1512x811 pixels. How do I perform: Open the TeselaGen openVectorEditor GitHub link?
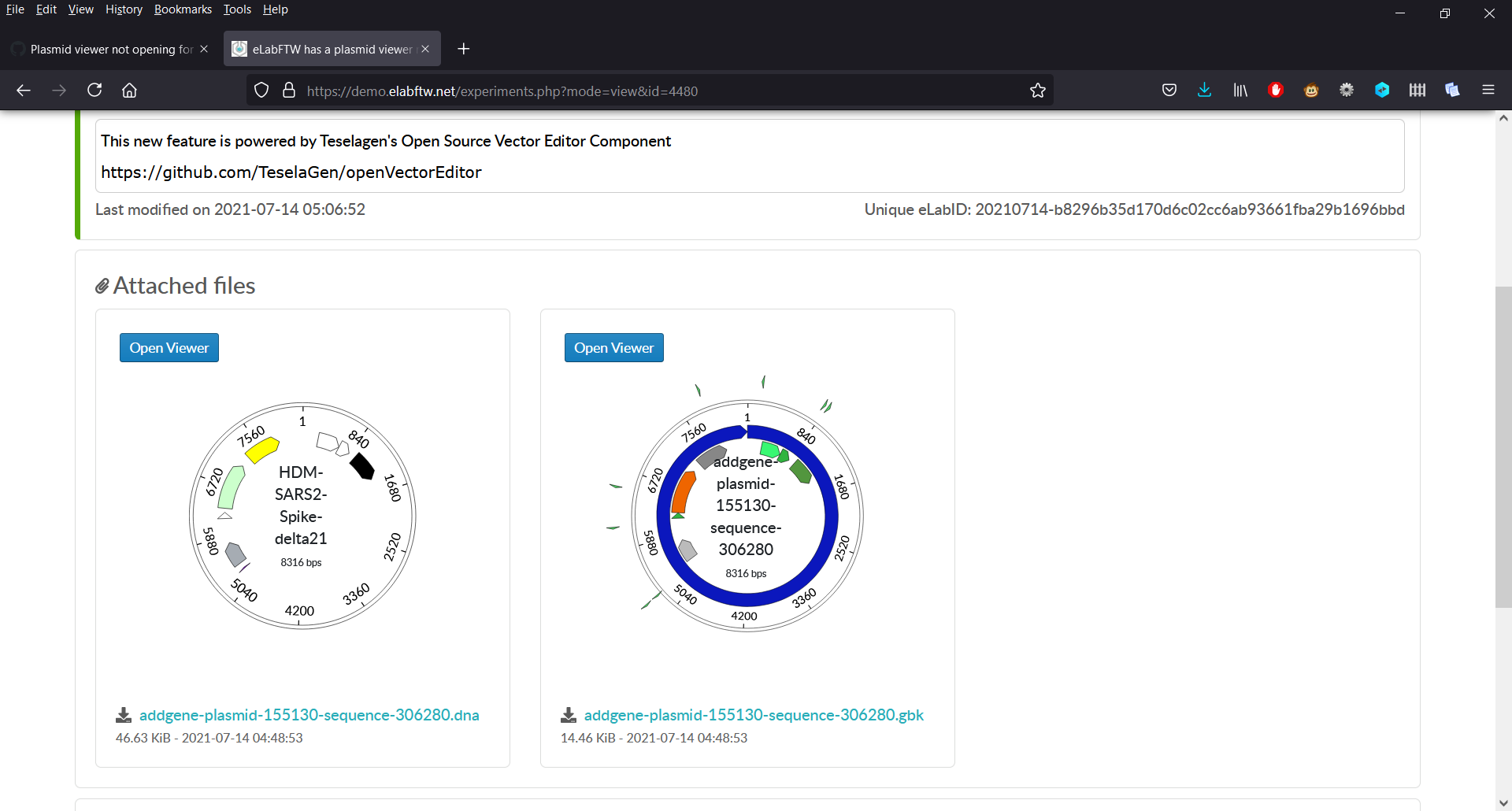[x=291, y=172]
